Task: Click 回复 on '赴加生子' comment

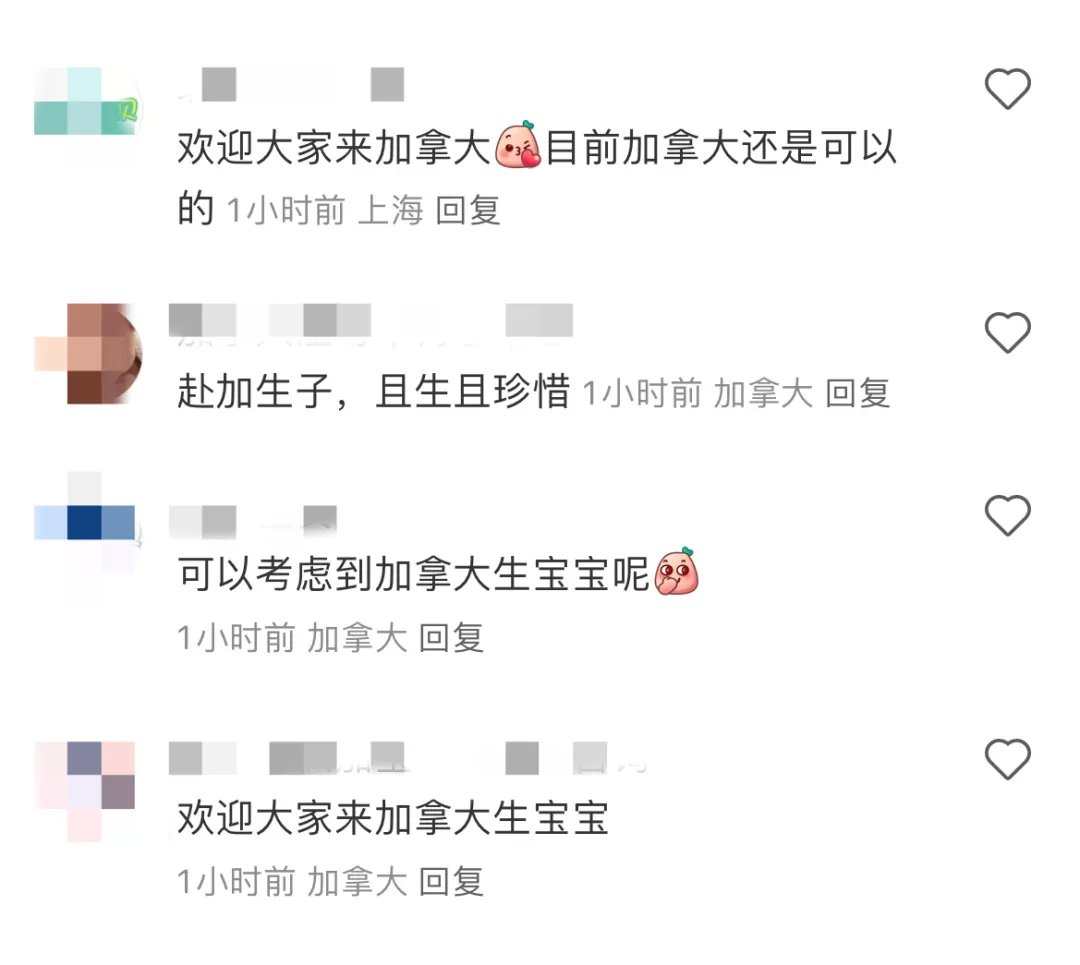Action: point(858,393)
